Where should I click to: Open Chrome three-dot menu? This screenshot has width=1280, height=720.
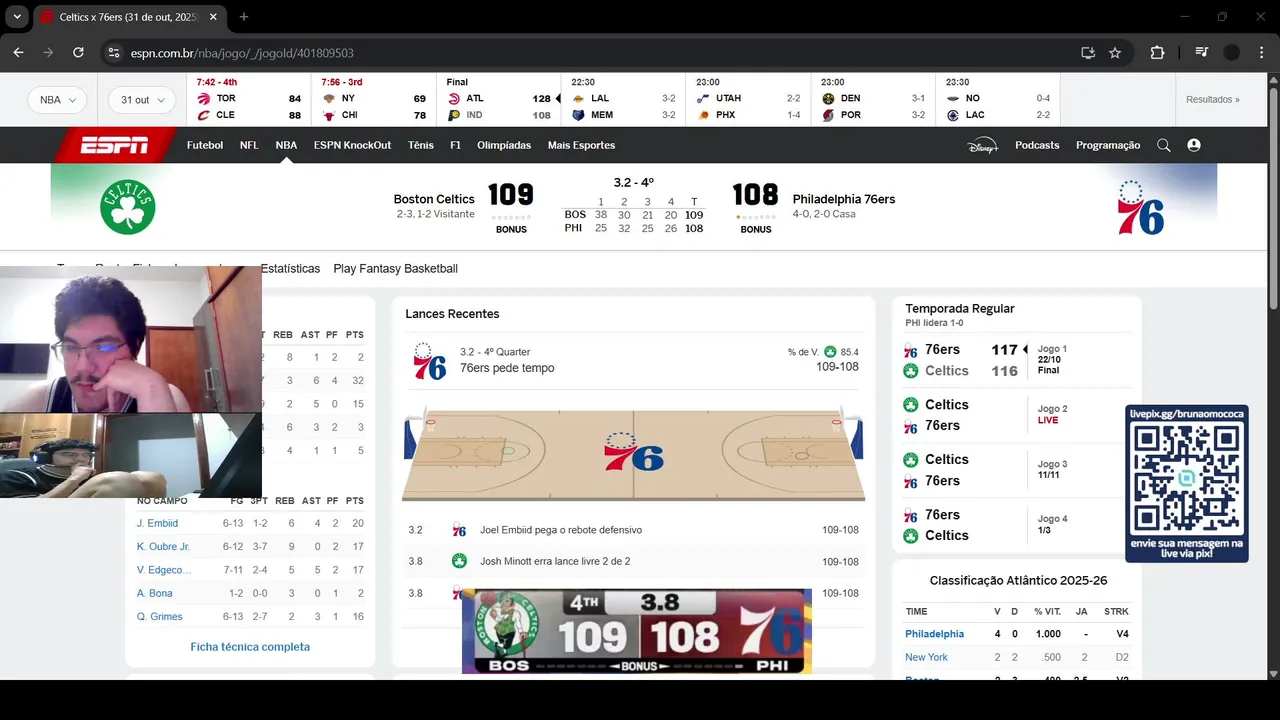tap(1262, 53)
